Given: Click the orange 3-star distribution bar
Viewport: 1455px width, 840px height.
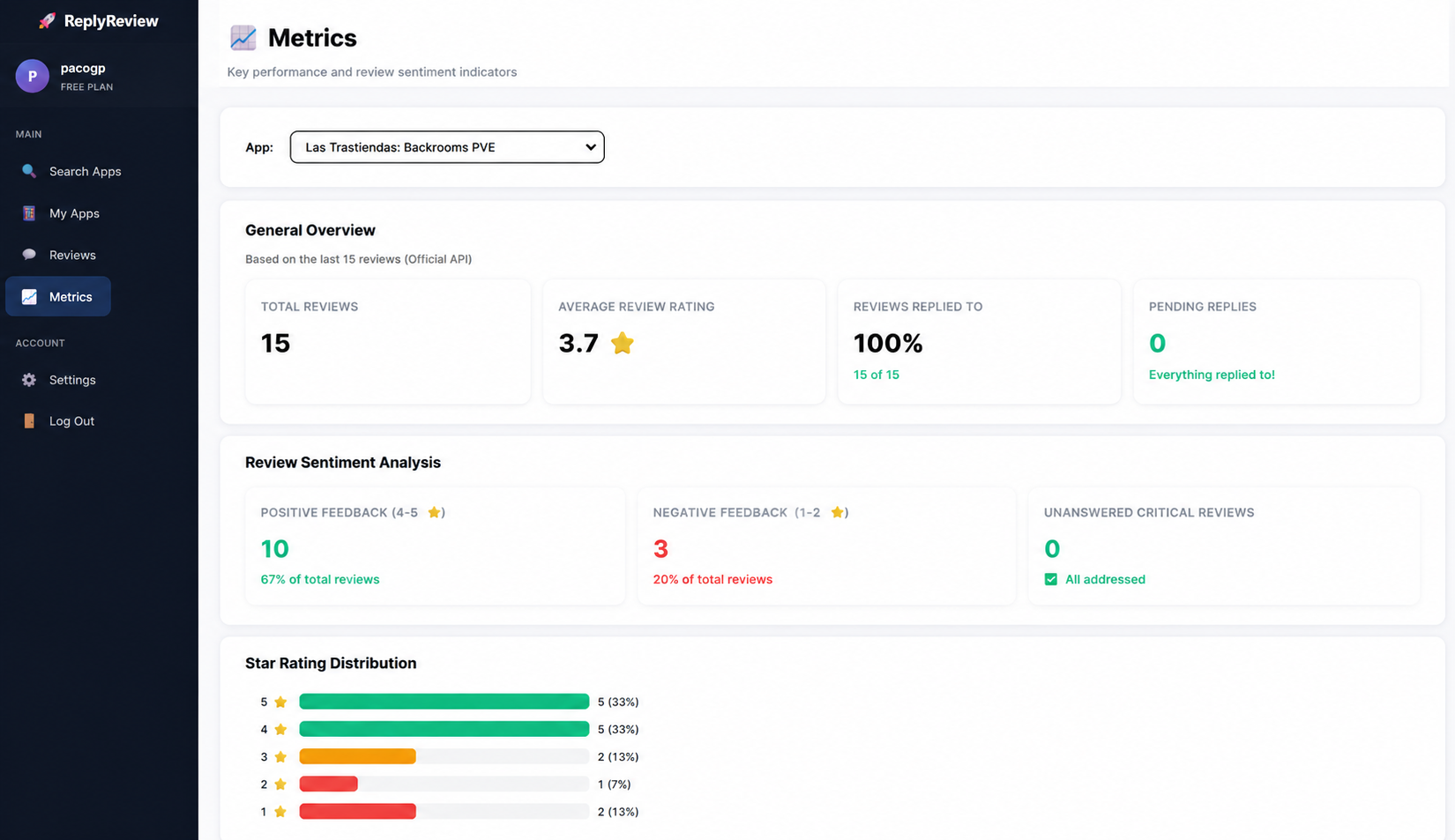Looking at the screenshot, I should pos(357,756).
